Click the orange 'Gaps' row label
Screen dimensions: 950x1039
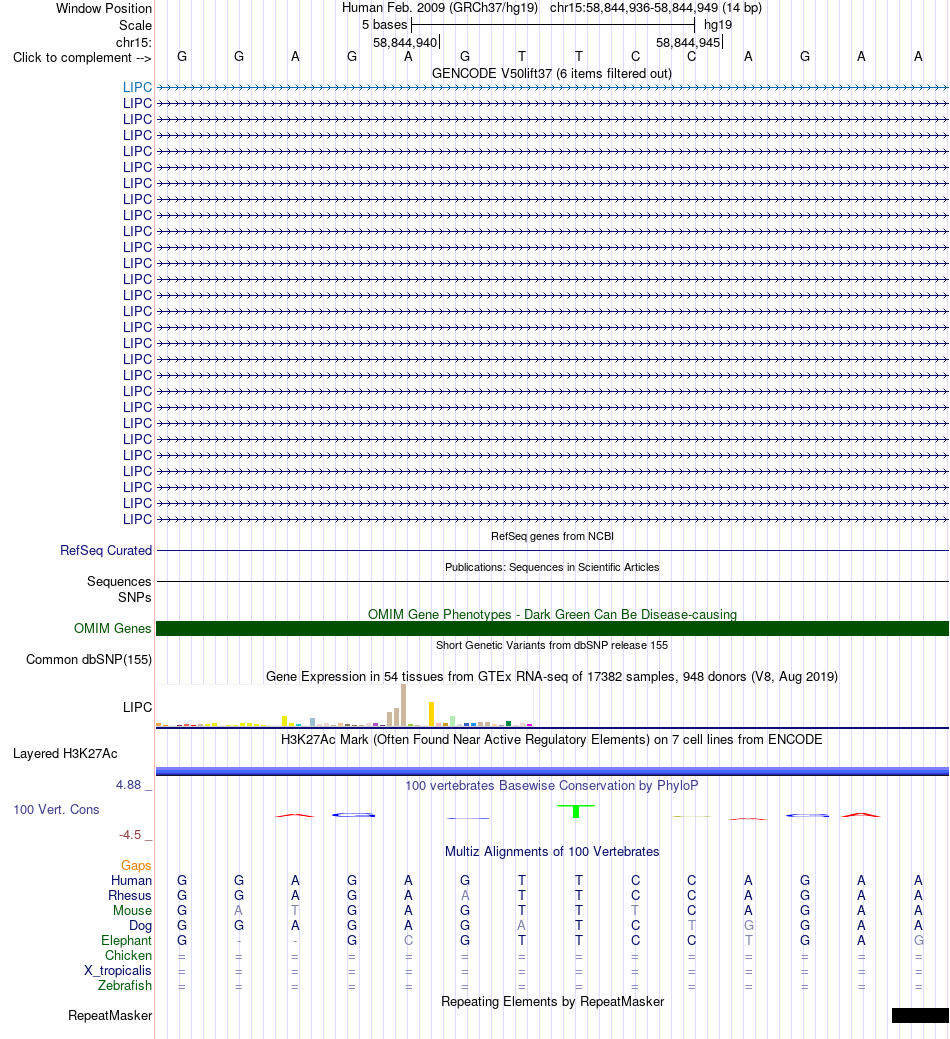pos(136,866)
